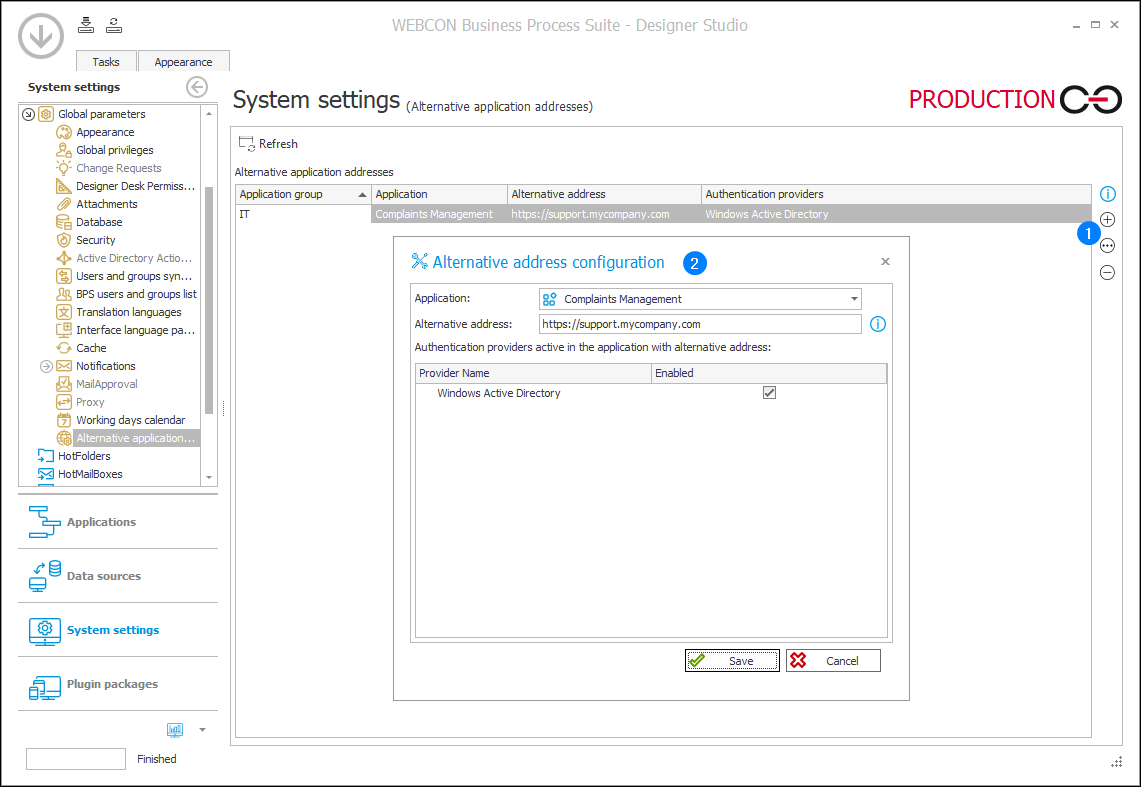1141x787 pixels.
Task: Open Security settings in the tree
Action: (x=95, y=240)
